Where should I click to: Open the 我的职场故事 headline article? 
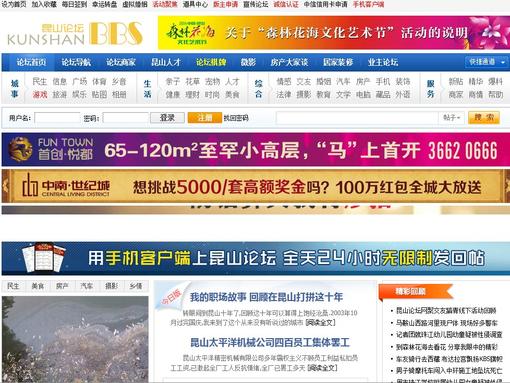coord(266,297)
